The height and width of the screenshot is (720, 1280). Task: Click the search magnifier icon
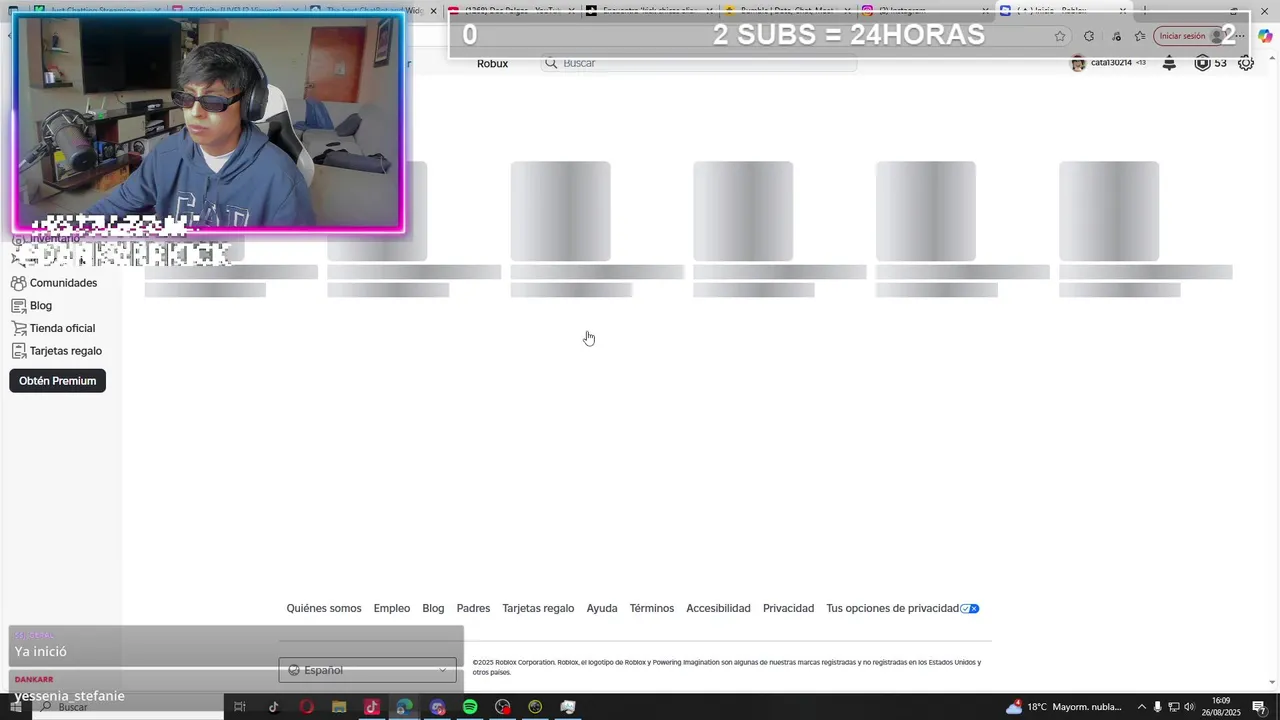pyautogui.click(x=551, y=63)
